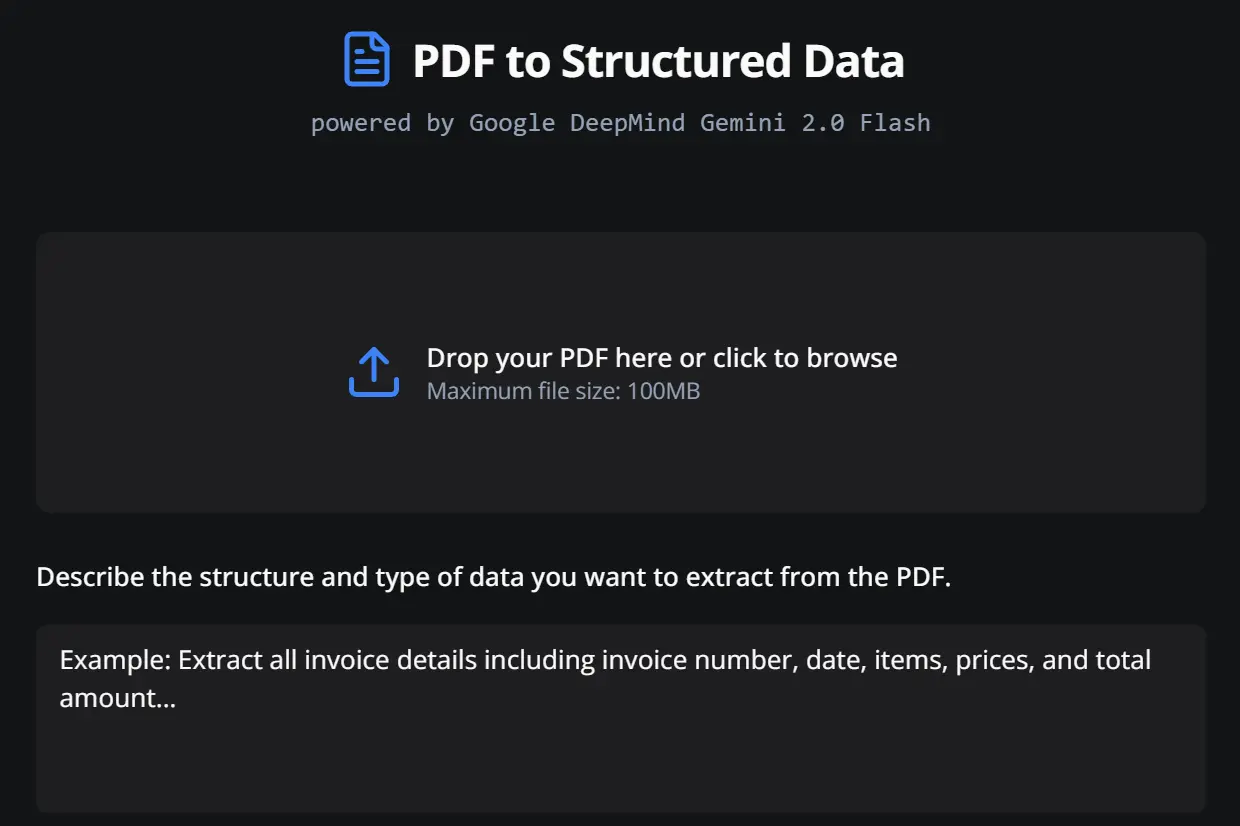Click the 'powered by Google DeepMind Gemini' subtitle
Viewport: 1240px width, 826px height.
click(x=620, y=122)
